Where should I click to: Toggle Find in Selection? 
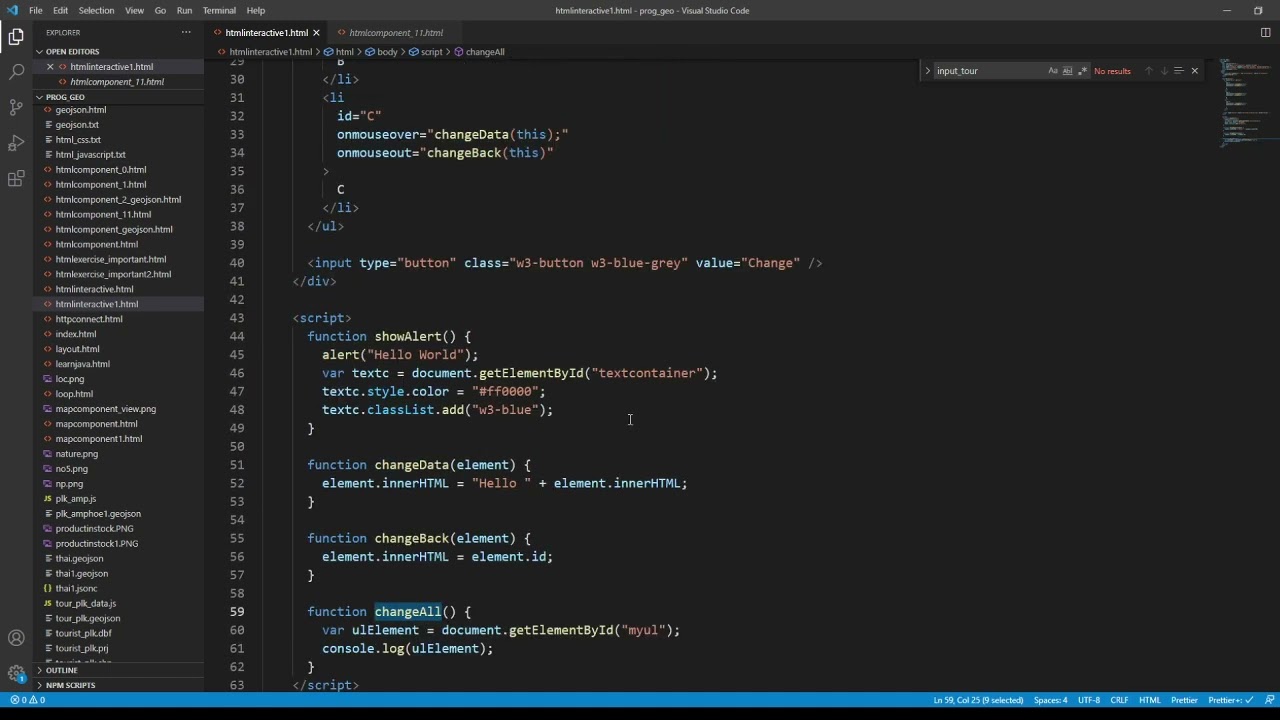click(x=1178, y=71)
